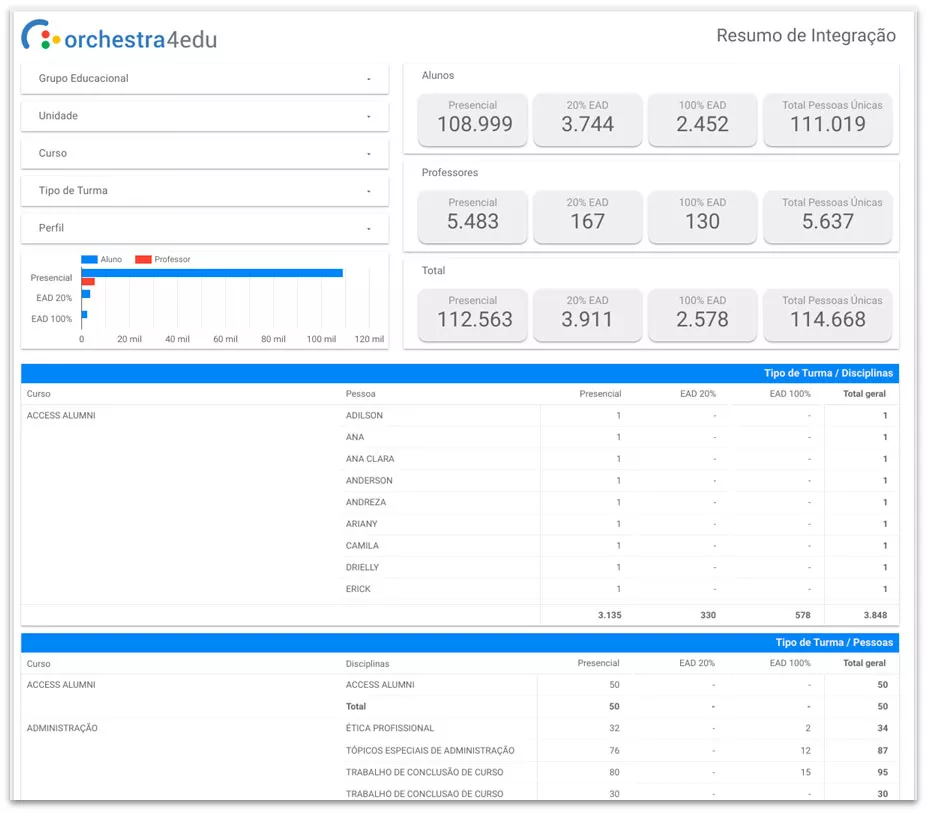Click the Tipo de Turma / Pessoas header bar
927x813 pixels.
click(x=459, y=642)
